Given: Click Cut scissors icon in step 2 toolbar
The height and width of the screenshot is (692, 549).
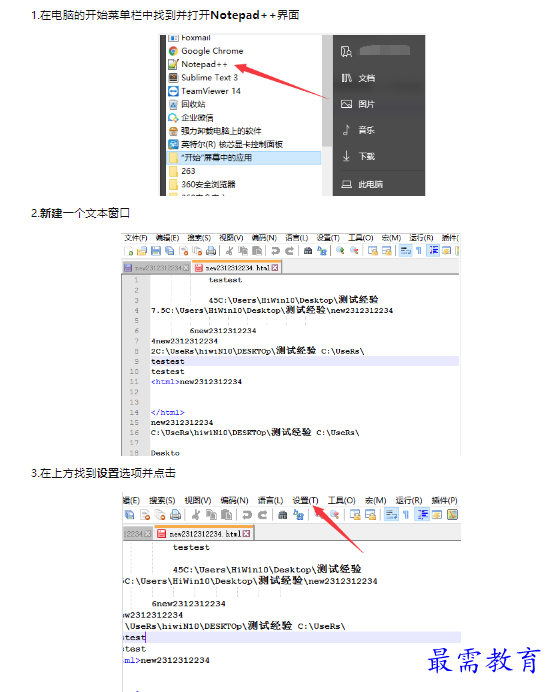Looking at the screenshot, I should (229, 251).
